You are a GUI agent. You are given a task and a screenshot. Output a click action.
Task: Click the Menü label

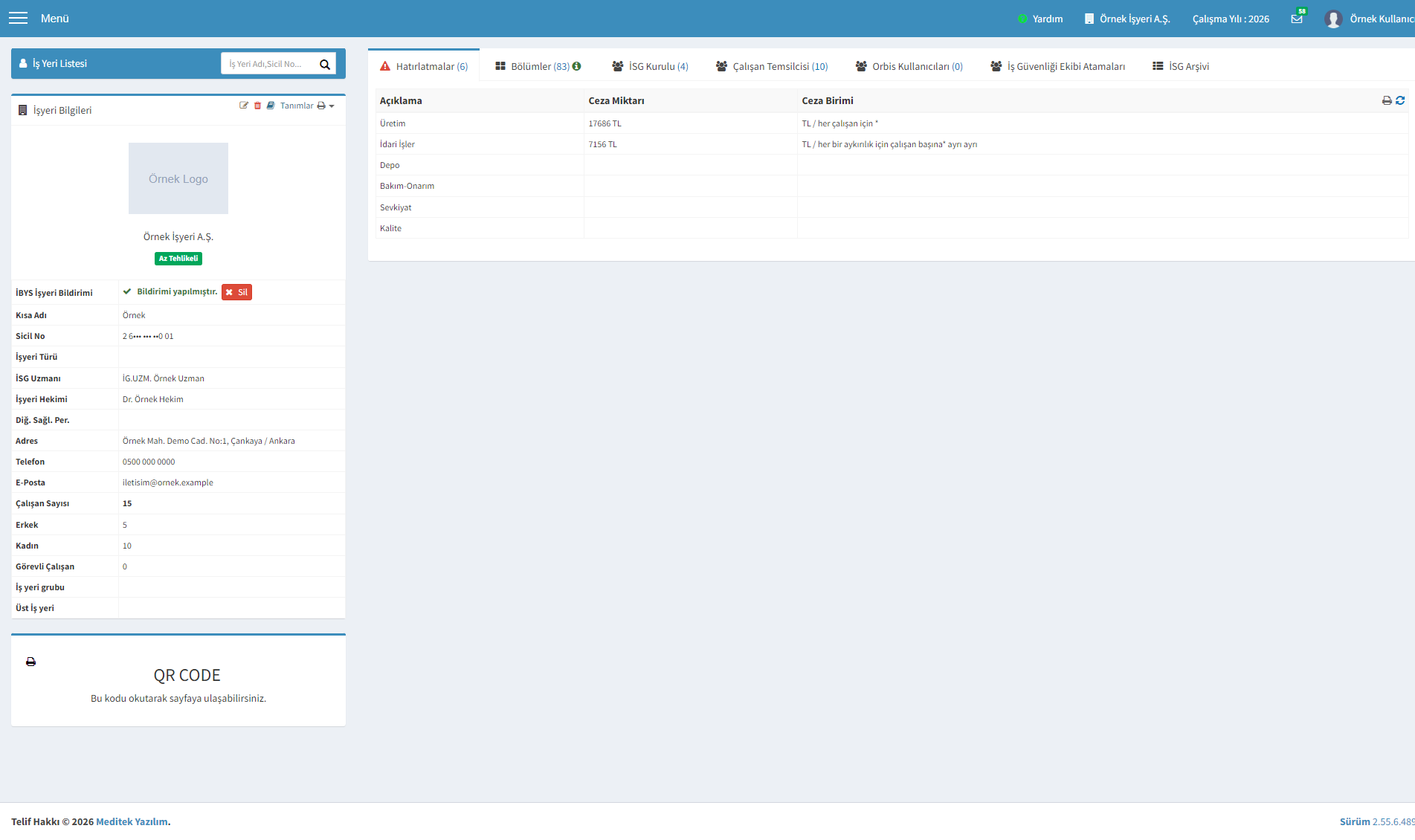click(55, 18)
